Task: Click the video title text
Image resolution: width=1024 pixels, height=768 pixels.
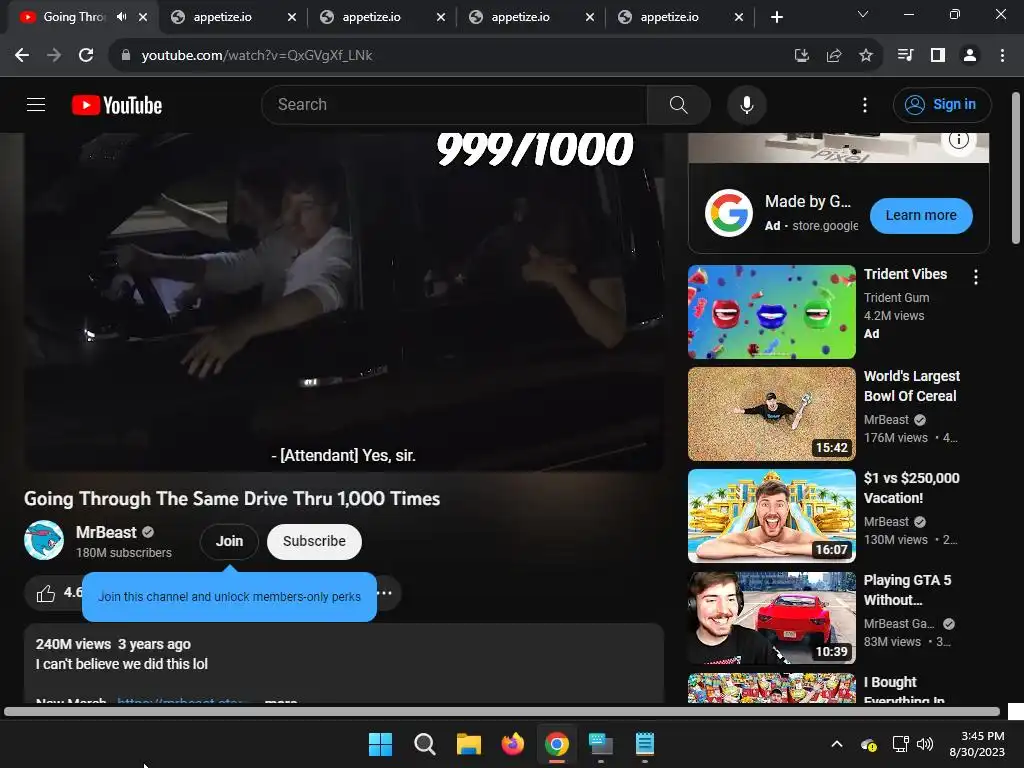Action: [232, 499]
